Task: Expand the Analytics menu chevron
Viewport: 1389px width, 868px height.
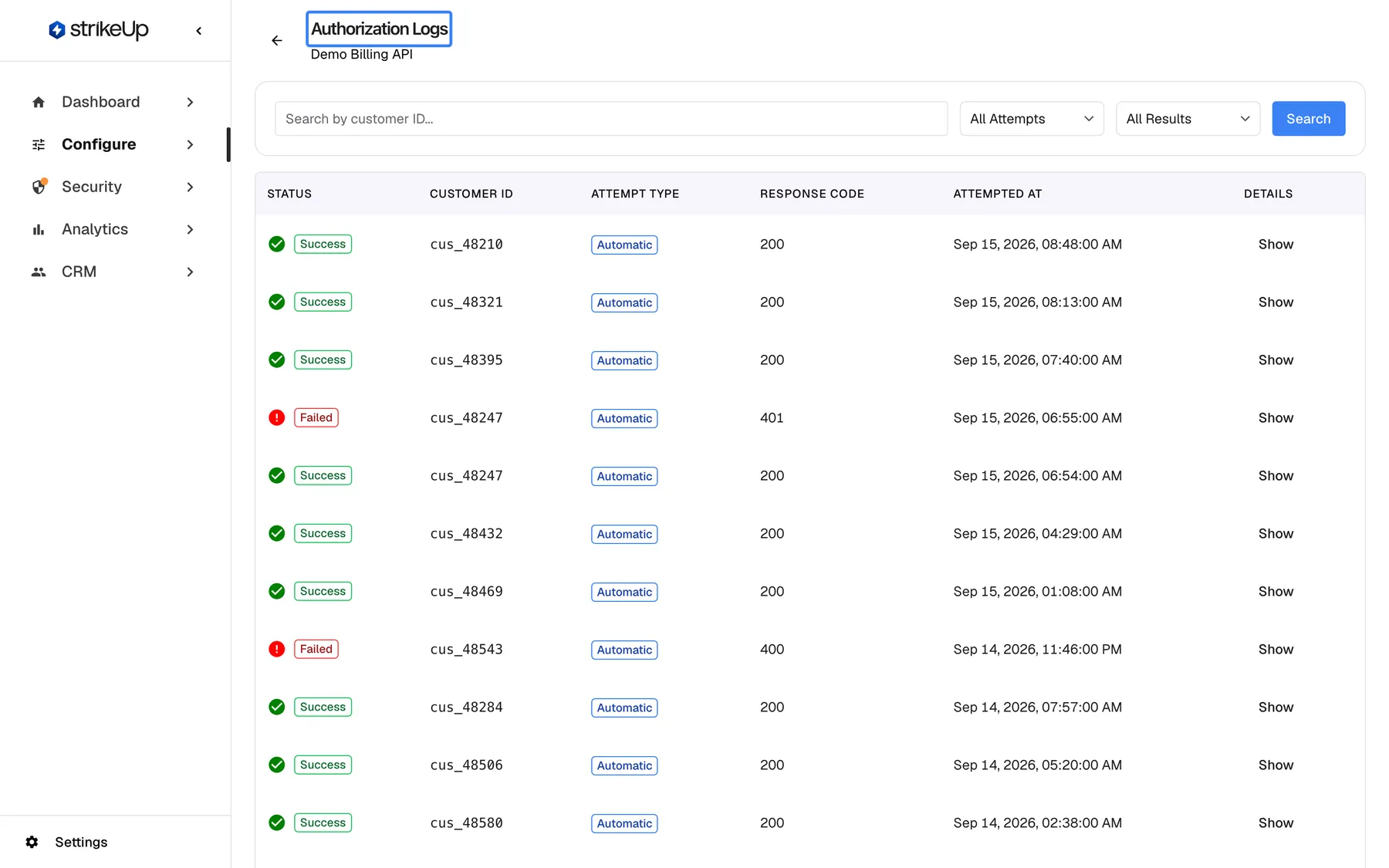Action: (190, 229)
